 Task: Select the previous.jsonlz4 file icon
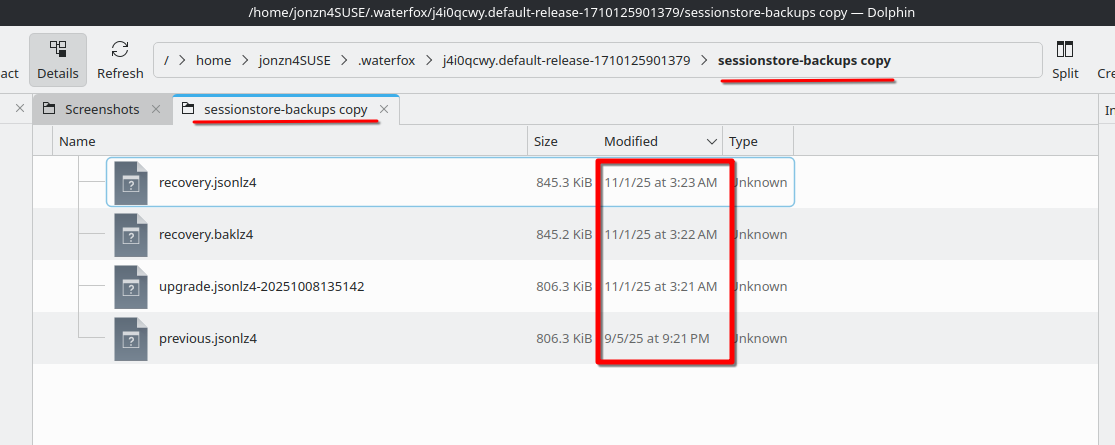[x=131, y=338]
